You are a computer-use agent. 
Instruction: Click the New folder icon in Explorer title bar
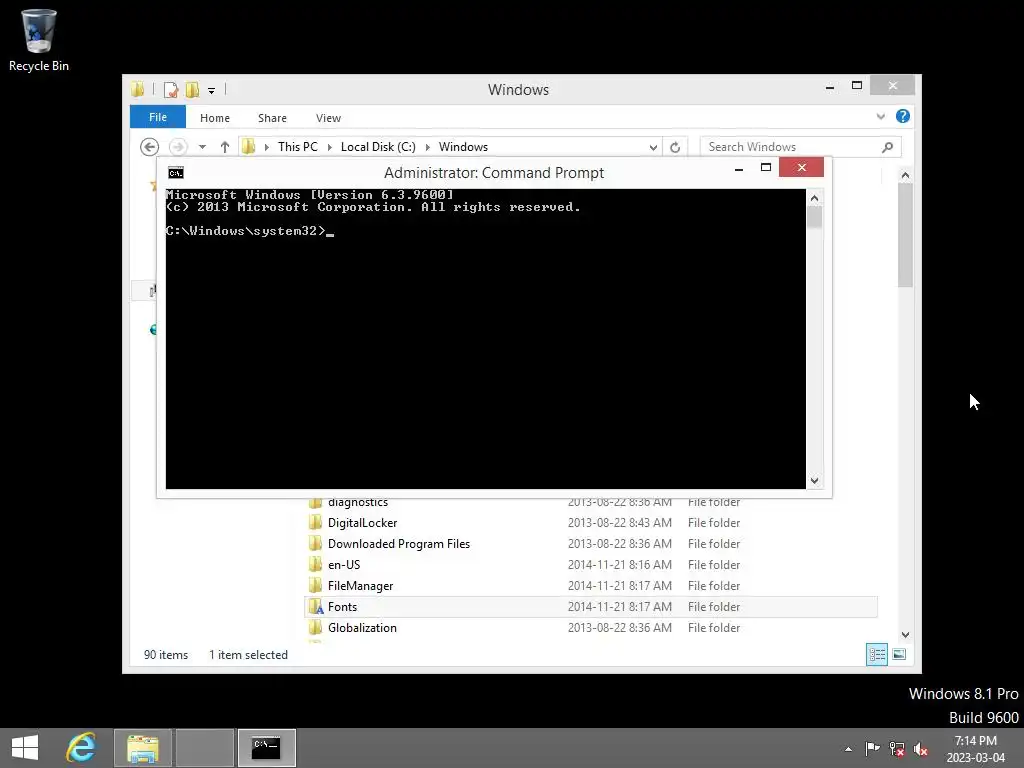tap(193, 90)
